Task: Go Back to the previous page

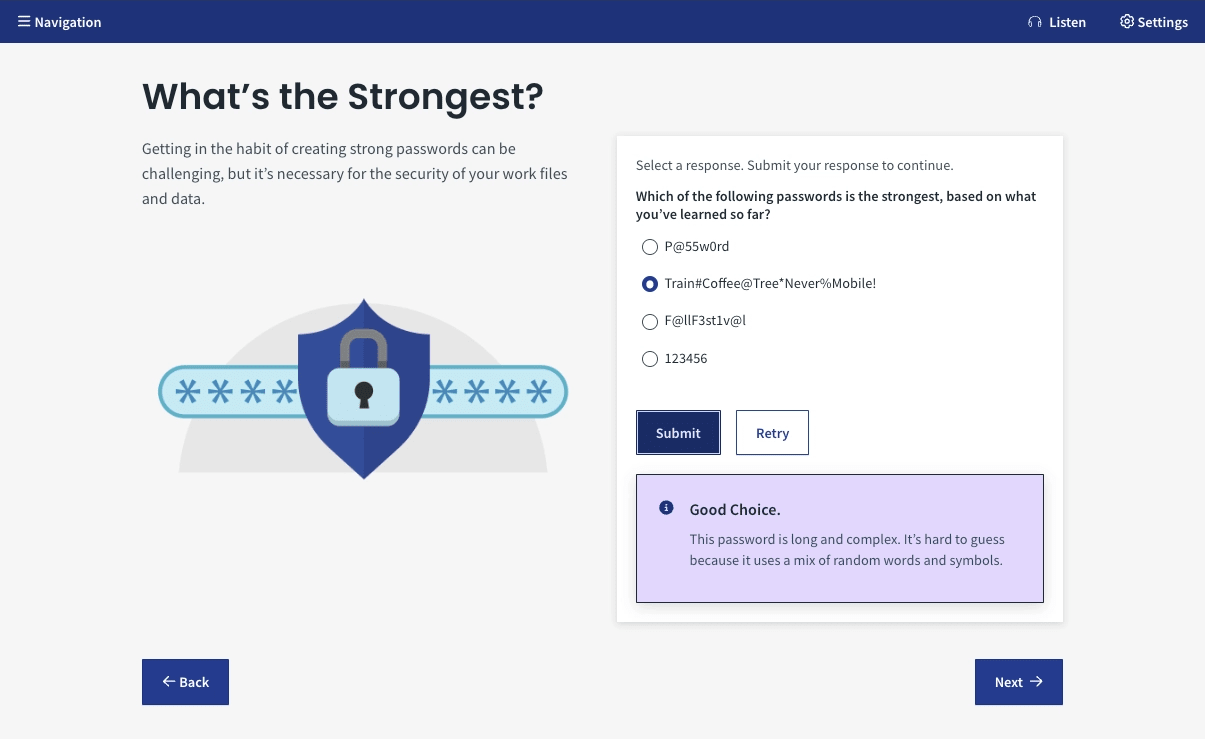Action: pos(185,682)
